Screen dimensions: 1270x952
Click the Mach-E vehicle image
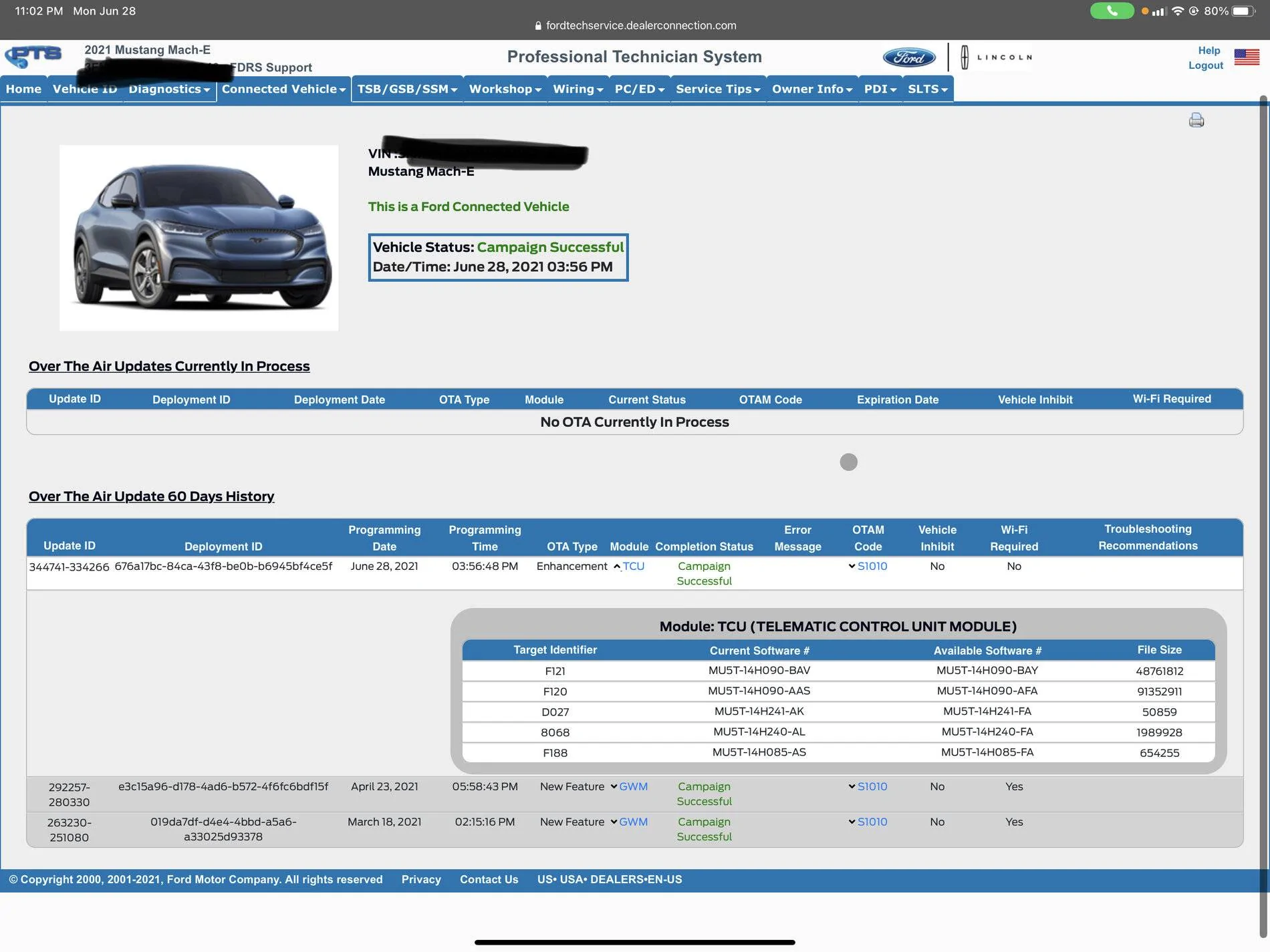199,238
